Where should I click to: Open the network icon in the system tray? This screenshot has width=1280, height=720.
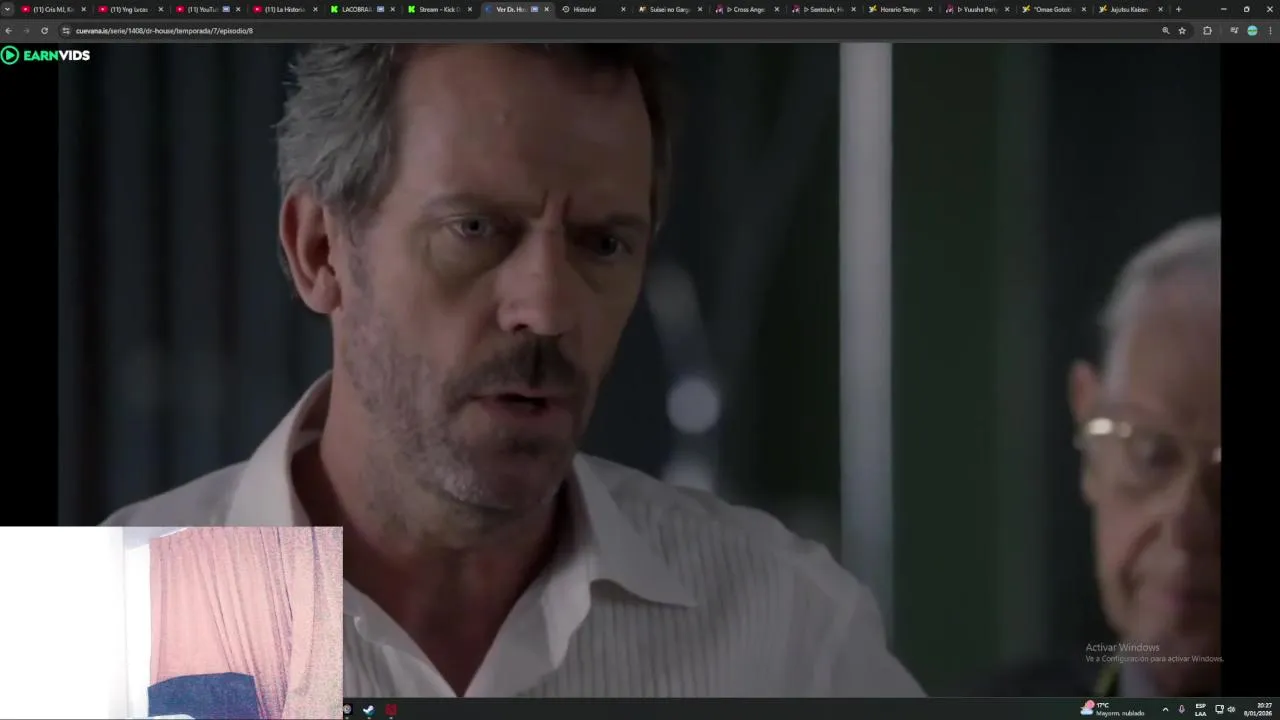click(x=1219, y=709)
